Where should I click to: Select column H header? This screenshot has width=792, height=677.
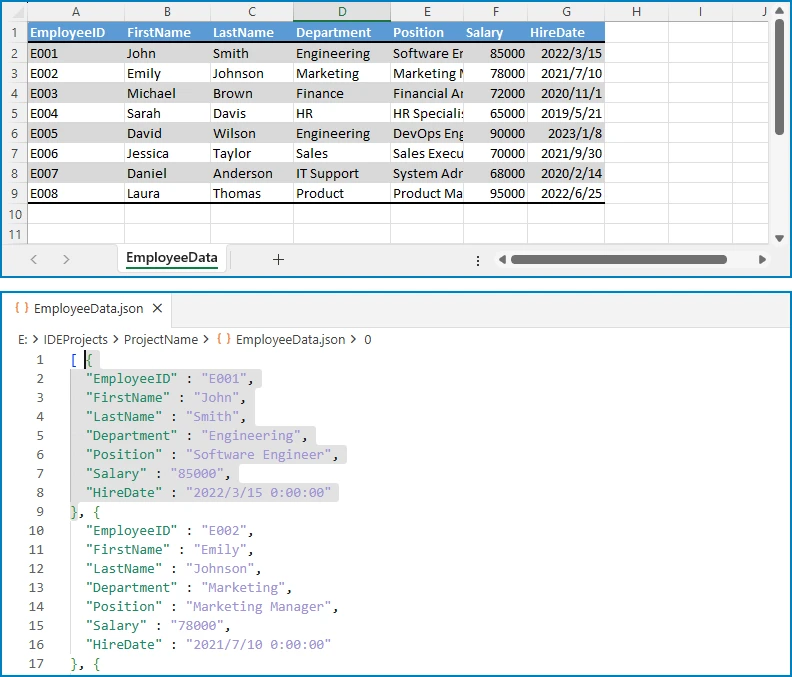tap(636, 11)
